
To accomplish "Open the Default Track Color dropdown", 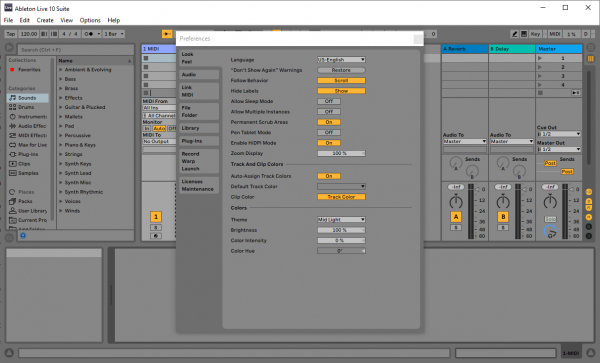I will [341, 186].
